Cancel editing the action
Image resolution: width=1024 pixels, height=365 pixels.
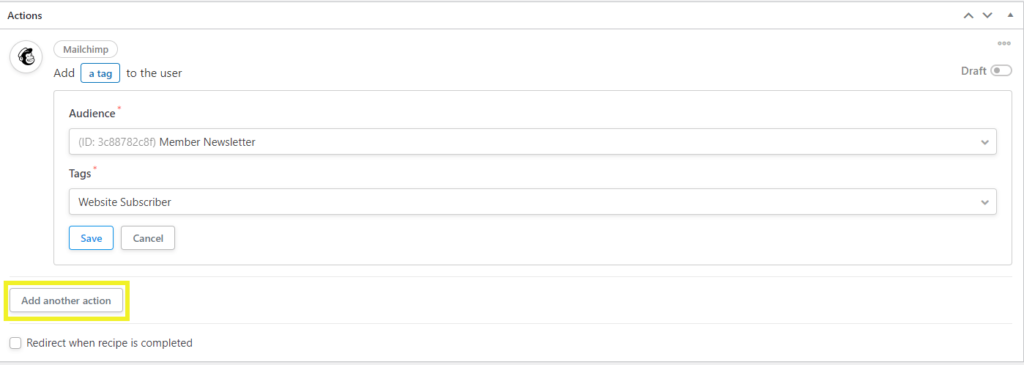(148, 238)
